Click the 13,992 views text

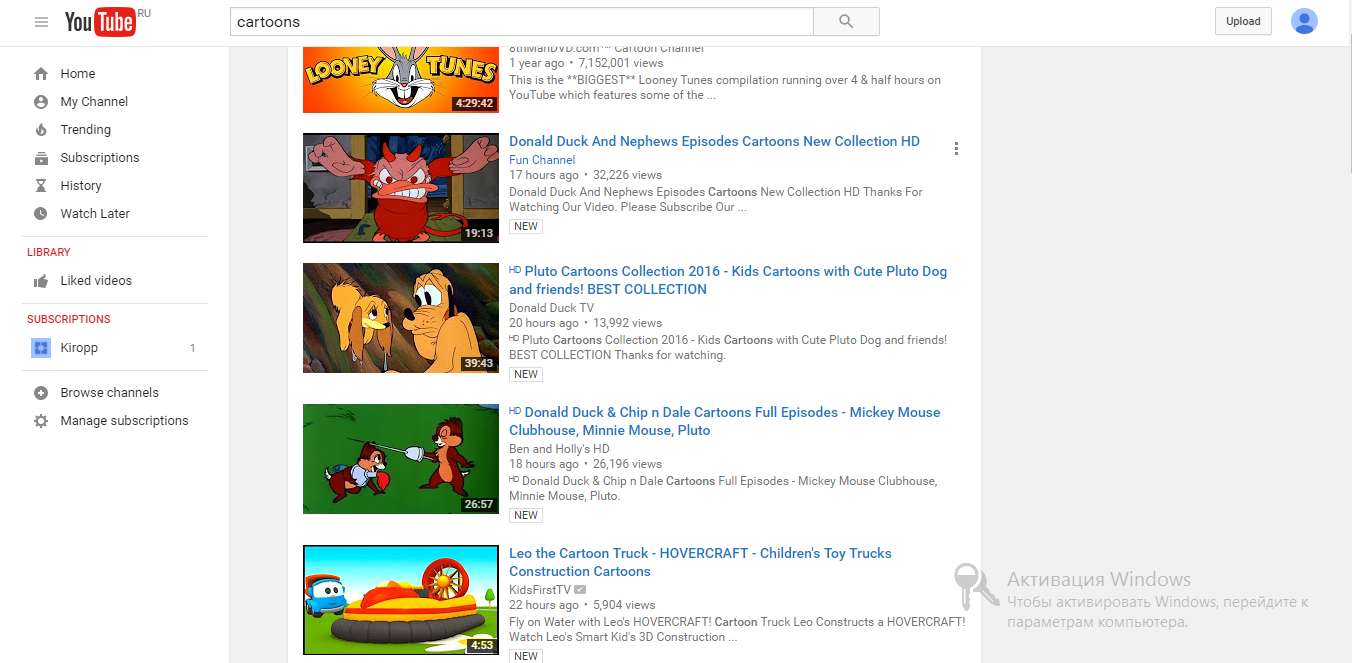[627, 323]
